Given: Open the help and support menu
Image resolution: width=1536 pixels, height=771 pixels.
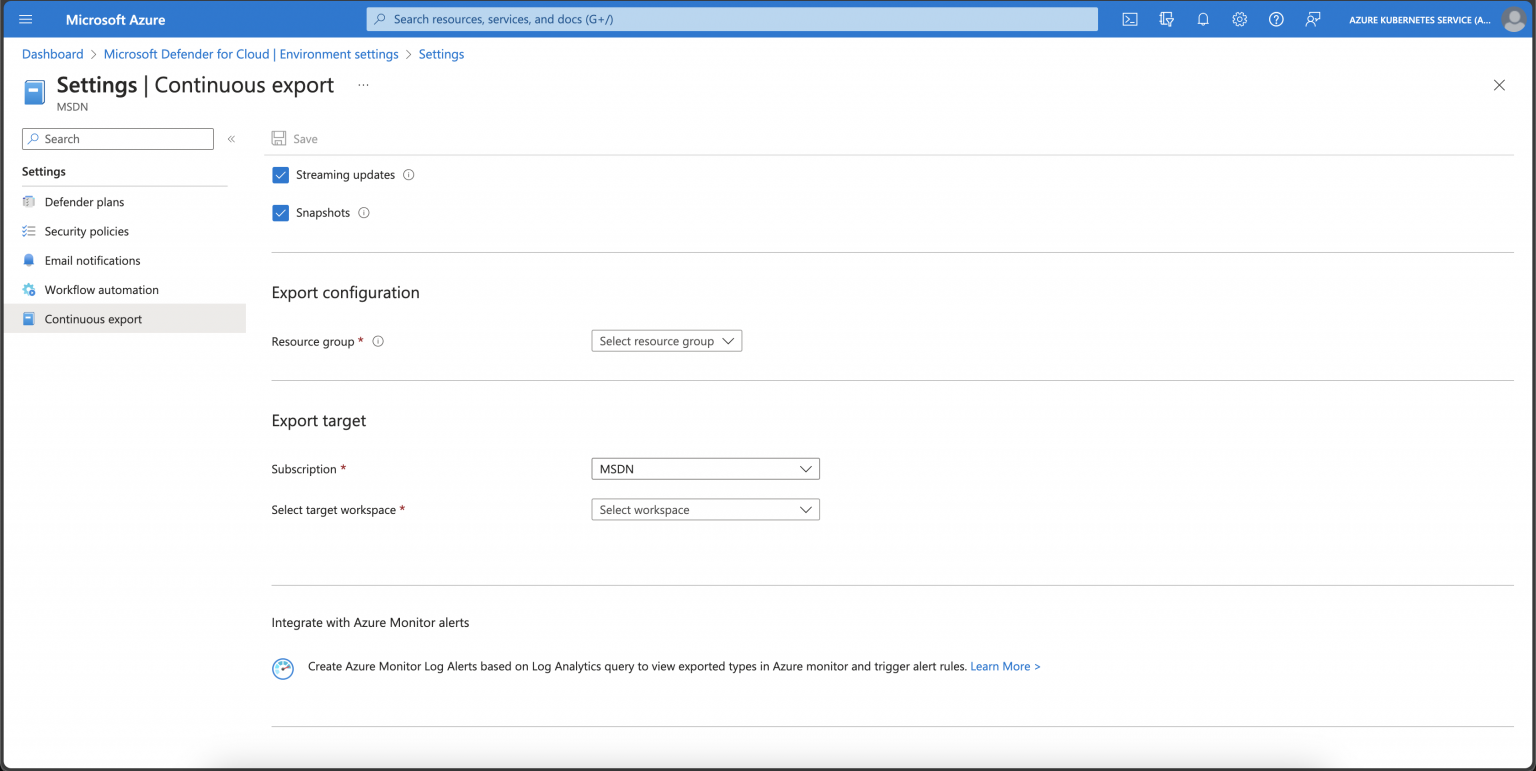Looking at the screenshot, I should pyautogui.click(x=1275, y=19).
